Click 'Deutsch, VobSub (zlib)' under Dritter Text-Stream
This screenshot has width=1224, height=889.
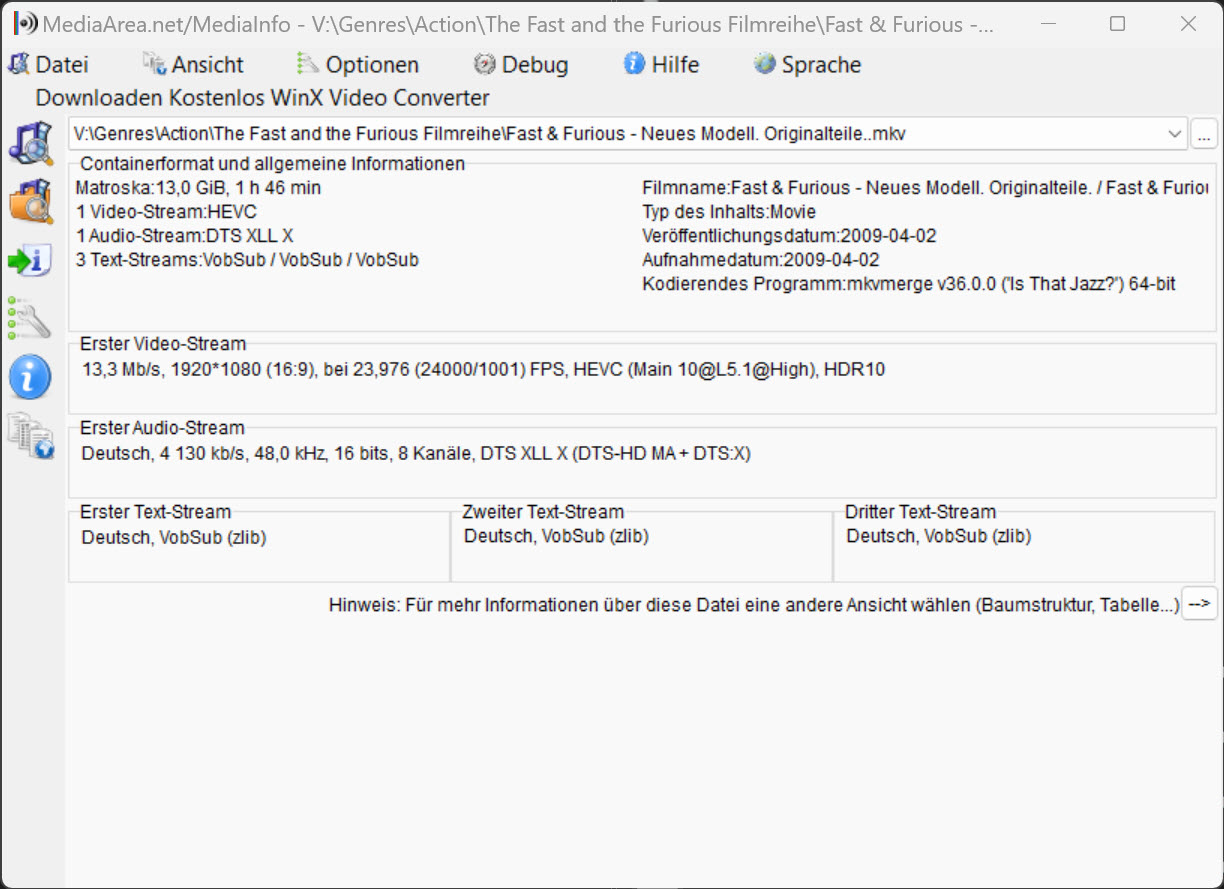click(x=939, y=537)
